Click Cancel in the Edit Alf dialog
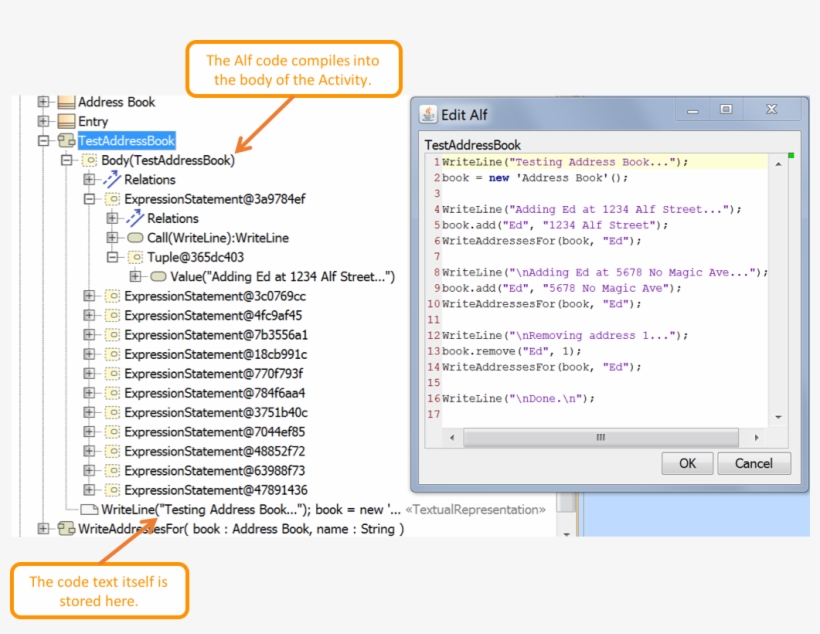This screenshot has height=634, width=820. tap(754, 464)
